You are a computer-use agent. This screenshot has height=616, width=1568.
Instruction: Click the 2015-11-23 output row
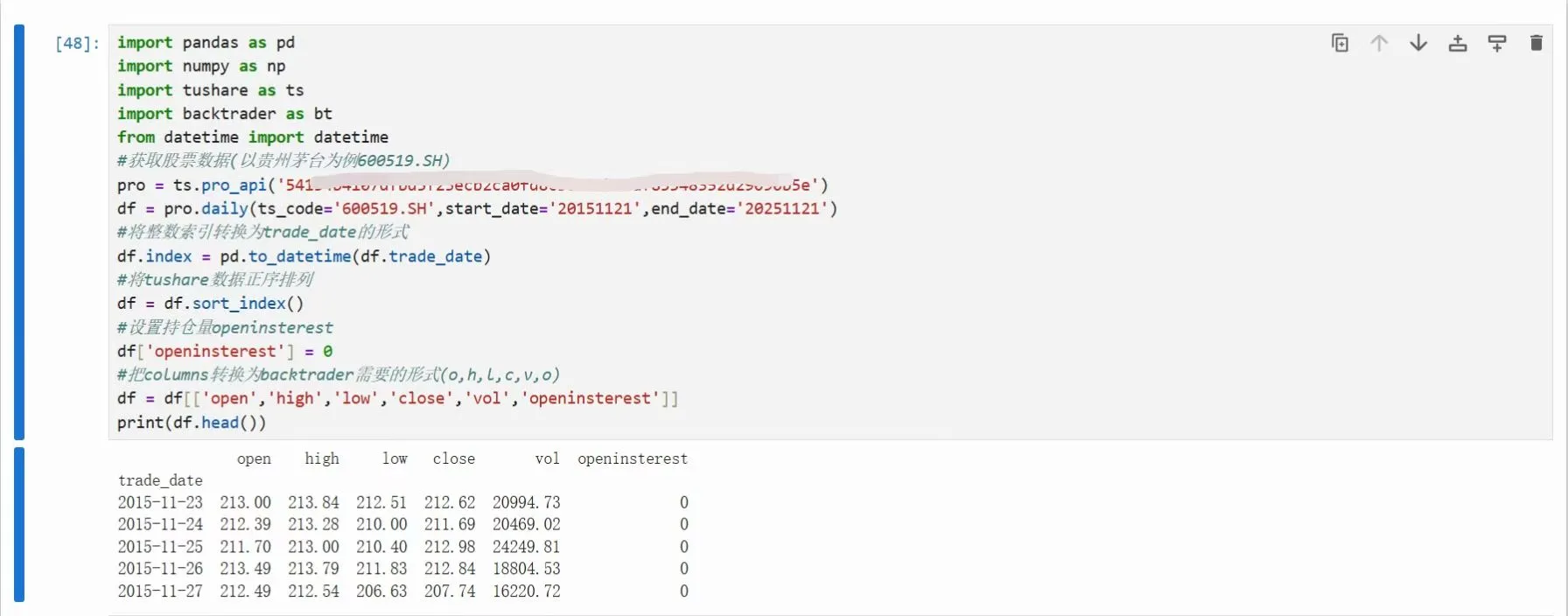(x=403, y=502)
